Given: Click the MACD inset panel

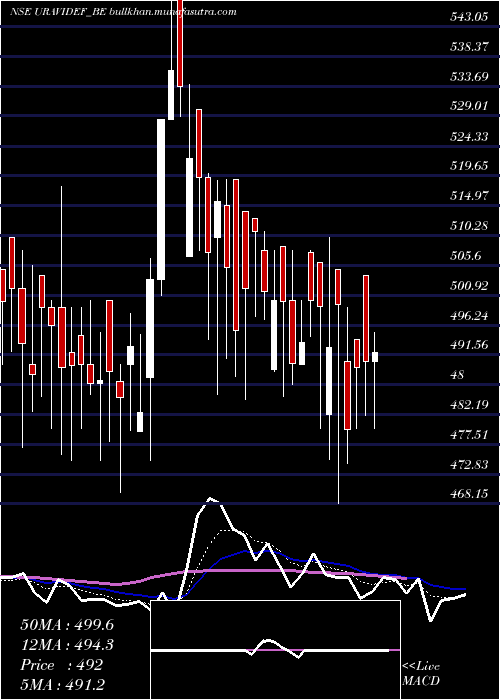Looking at the screenshot, I should pyautogui.click(x=275, y=650).
